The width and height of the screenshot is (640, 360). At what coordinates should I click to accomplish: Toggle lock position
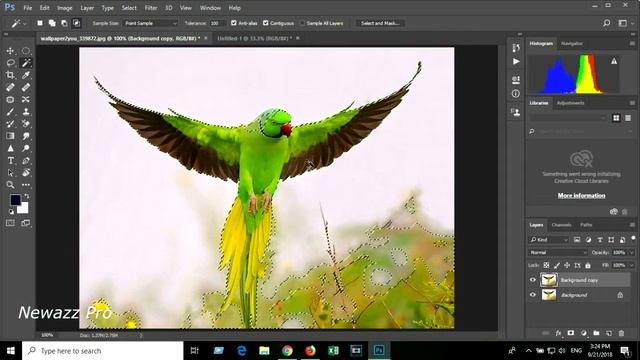(x=567, y=265)
